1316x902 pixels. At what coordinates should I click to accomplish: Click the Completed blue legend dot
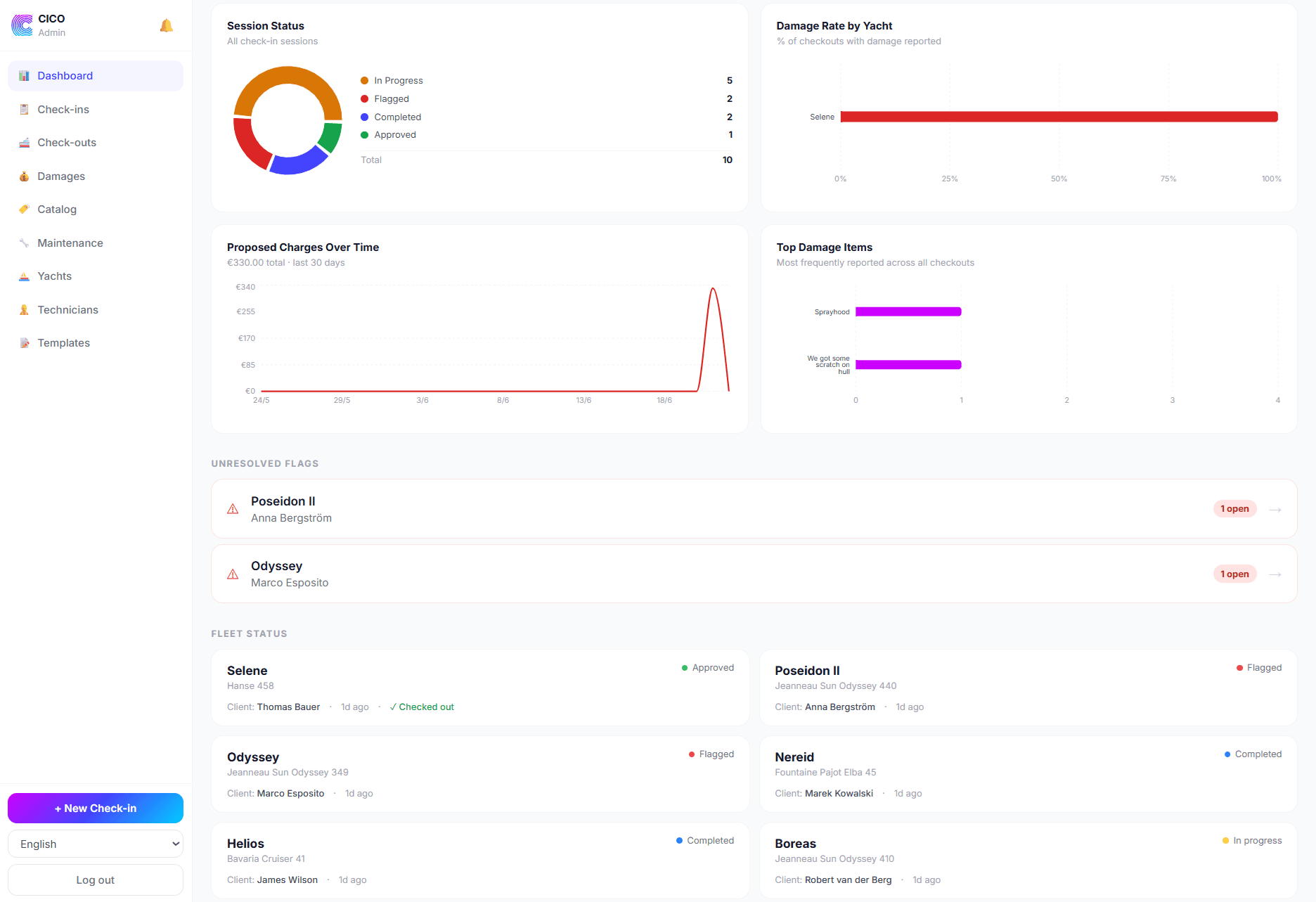[x=365, y=117]
